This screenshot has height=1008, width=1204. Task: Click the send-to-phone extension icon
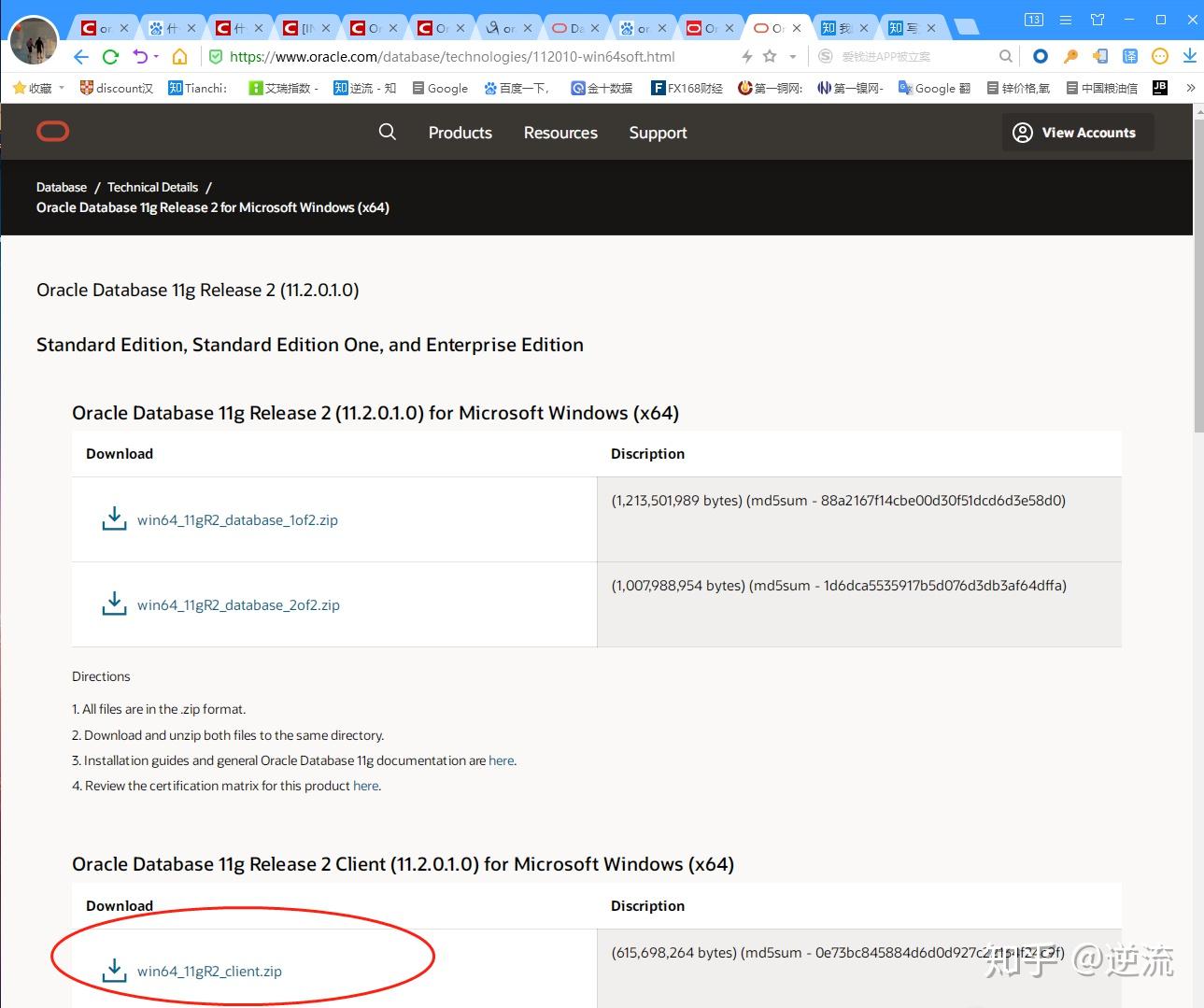[1100, 57]
